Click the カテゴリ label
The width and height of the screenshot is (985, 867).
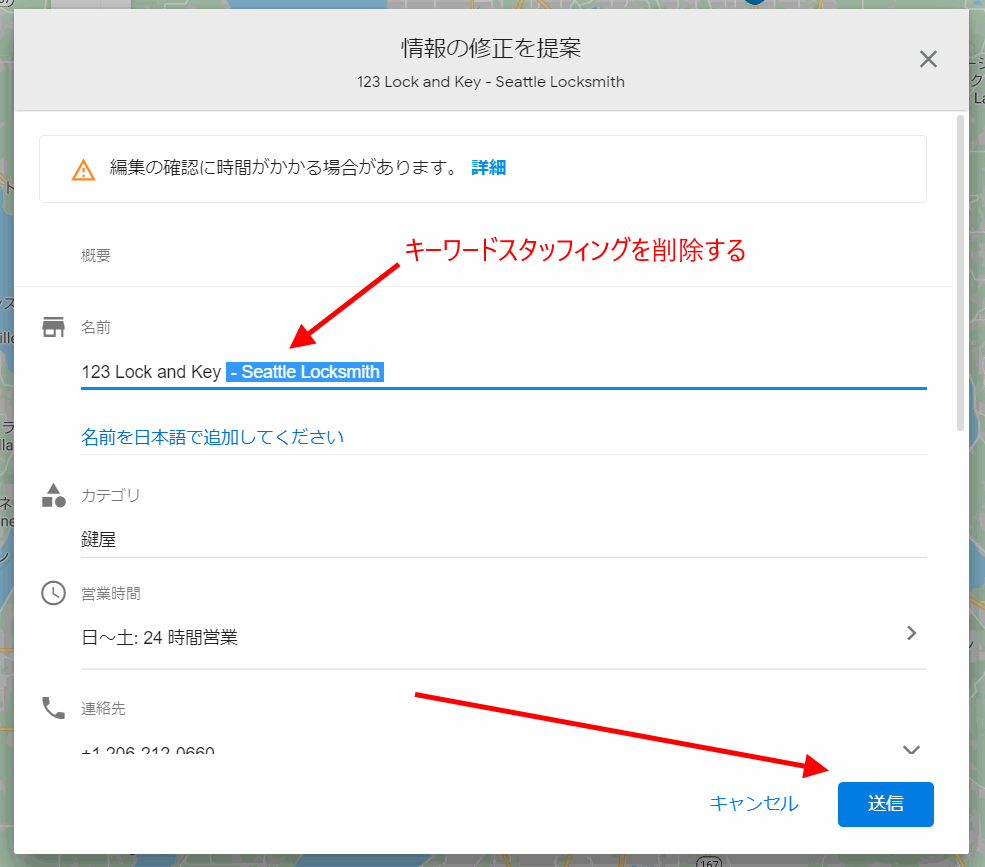[x=111, y=496]
